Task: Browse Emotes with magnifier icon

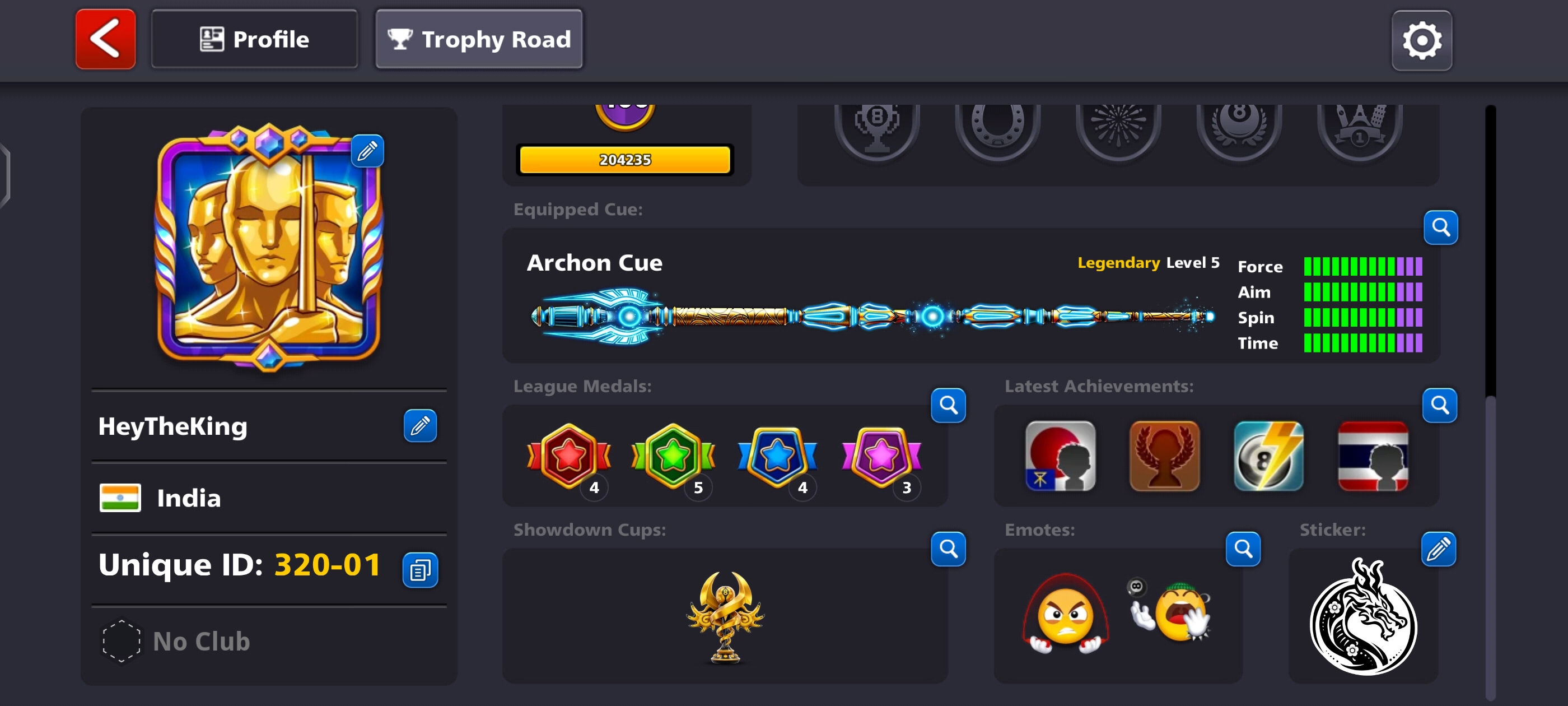Action: (1242, 549)
